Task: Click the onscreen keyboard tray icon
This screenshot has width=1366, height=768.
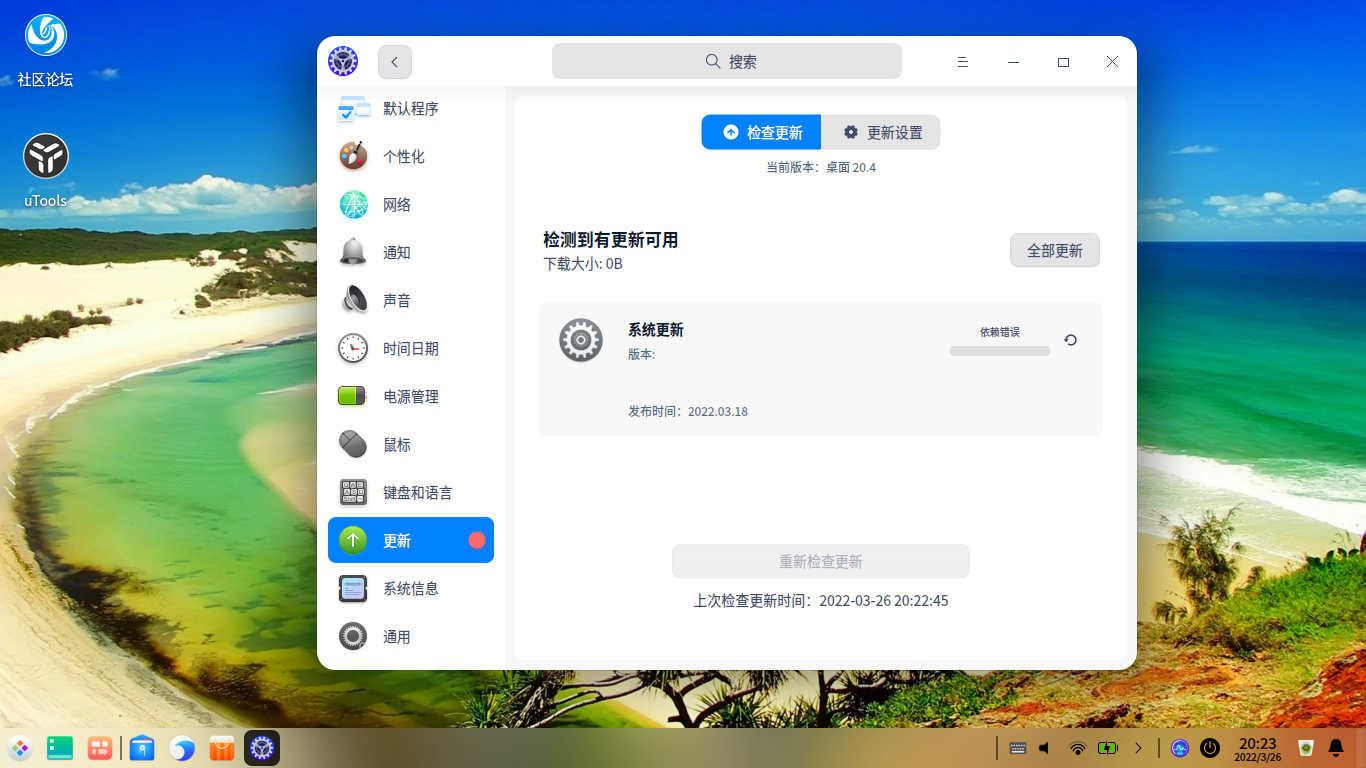Action: pyautogui.click(x=1018, y=748)
